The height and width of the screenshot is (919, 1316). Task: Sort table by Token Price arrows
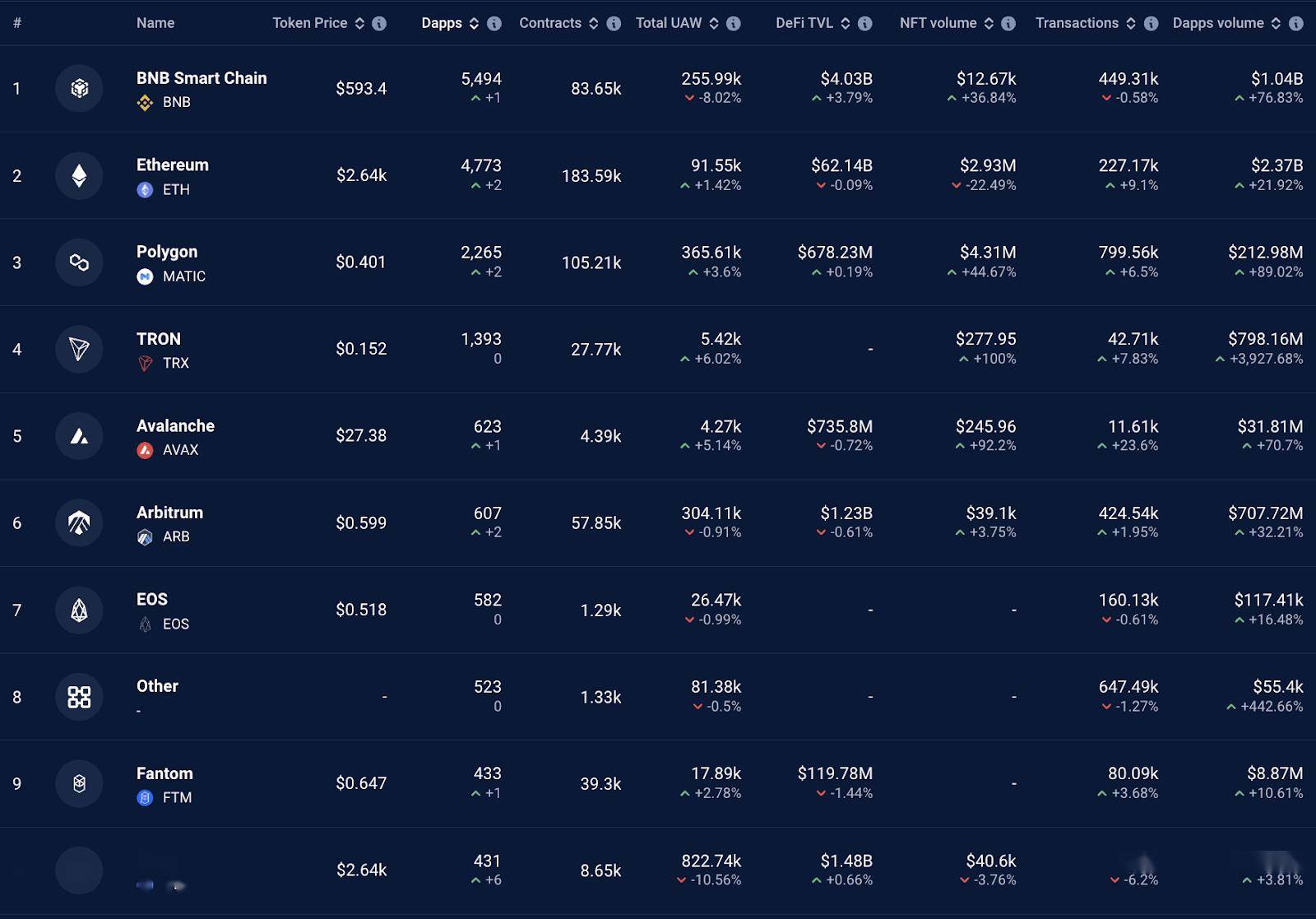point(359,23)
